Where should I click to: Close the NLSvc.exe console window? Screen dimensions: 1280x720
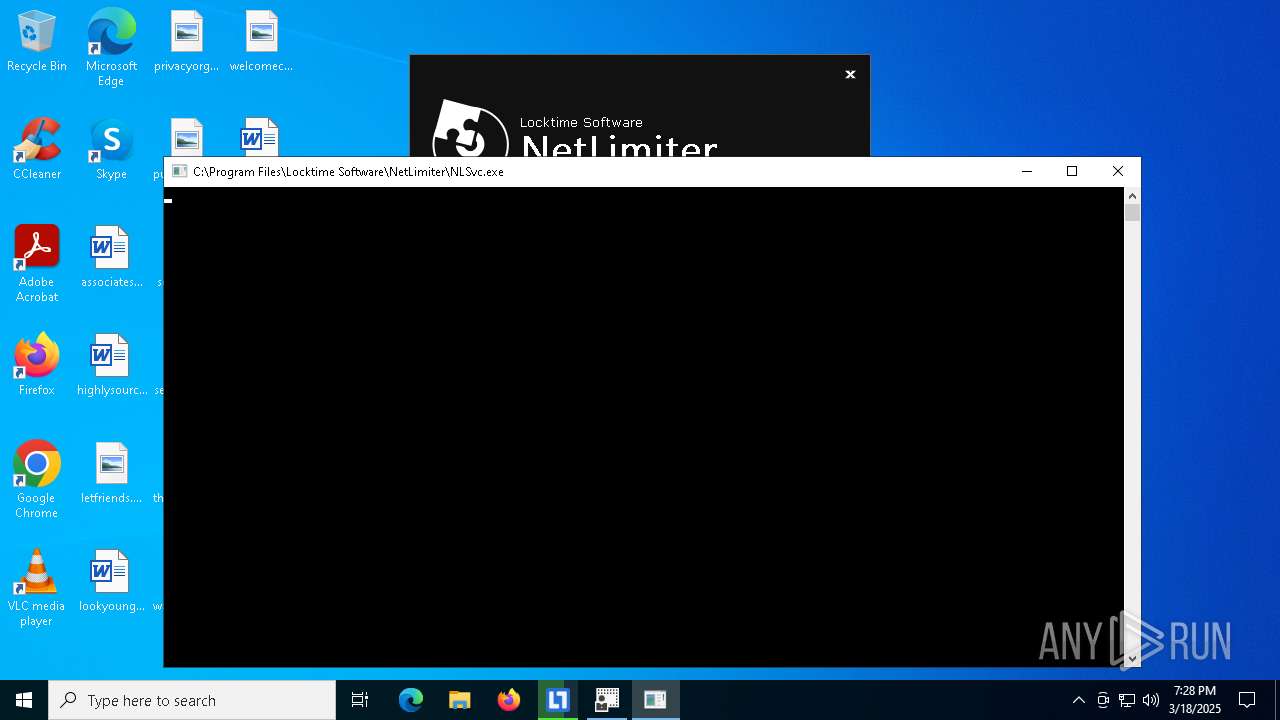[x=1118, y=171]
